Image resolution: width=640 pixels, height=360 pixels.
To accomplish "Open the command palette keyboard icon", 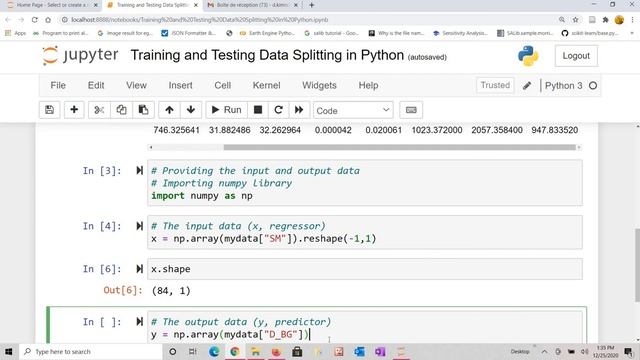I will (x=411, y=110).
